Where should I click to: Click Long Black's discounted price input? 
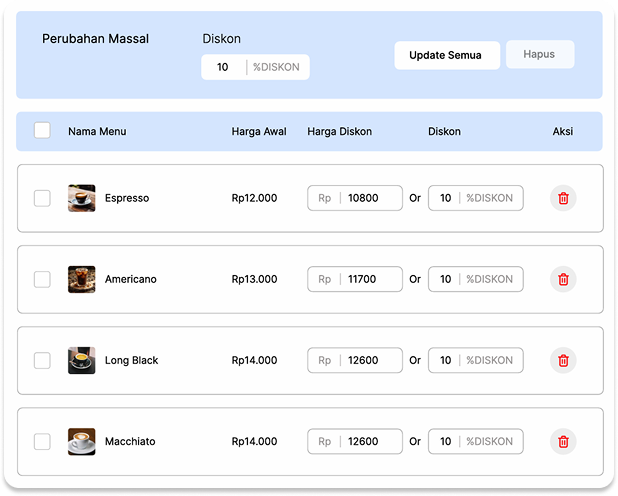point(369,360)
